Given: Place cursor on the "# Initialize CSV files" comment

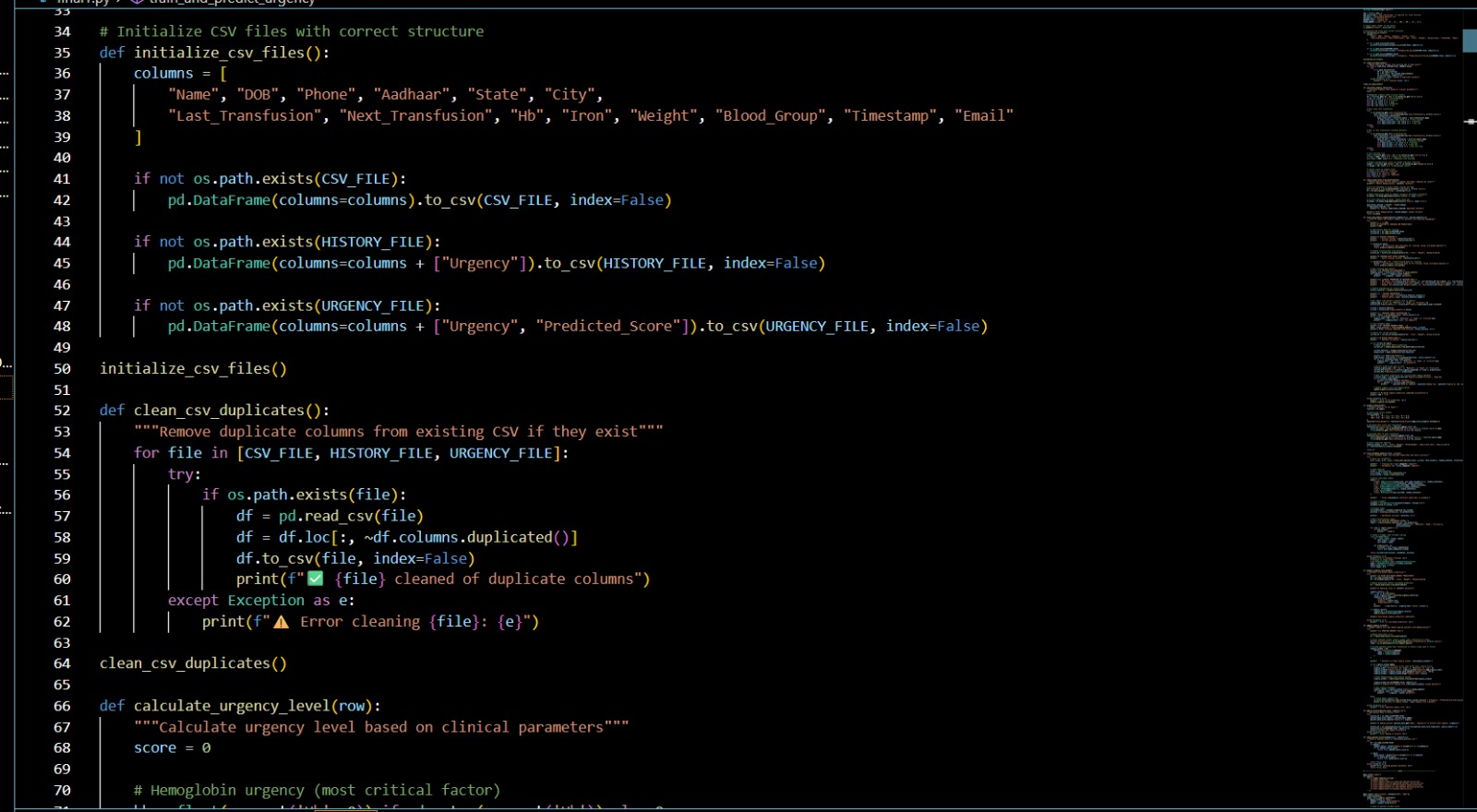Looking at the screenshot, I should coord(292,31).
